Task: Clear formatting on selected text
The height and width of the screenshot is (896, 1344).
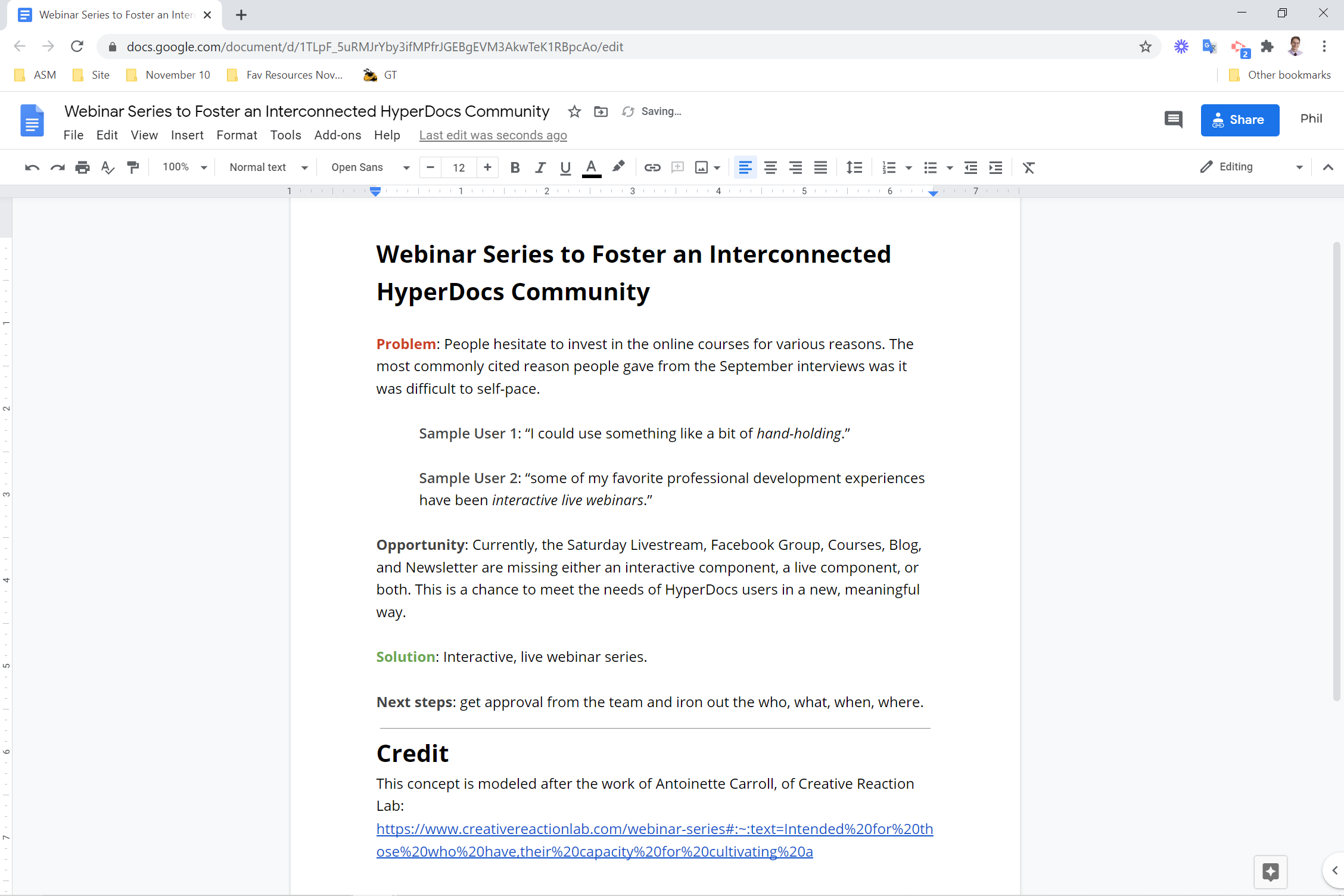Action: click(x=1029, y=167)
